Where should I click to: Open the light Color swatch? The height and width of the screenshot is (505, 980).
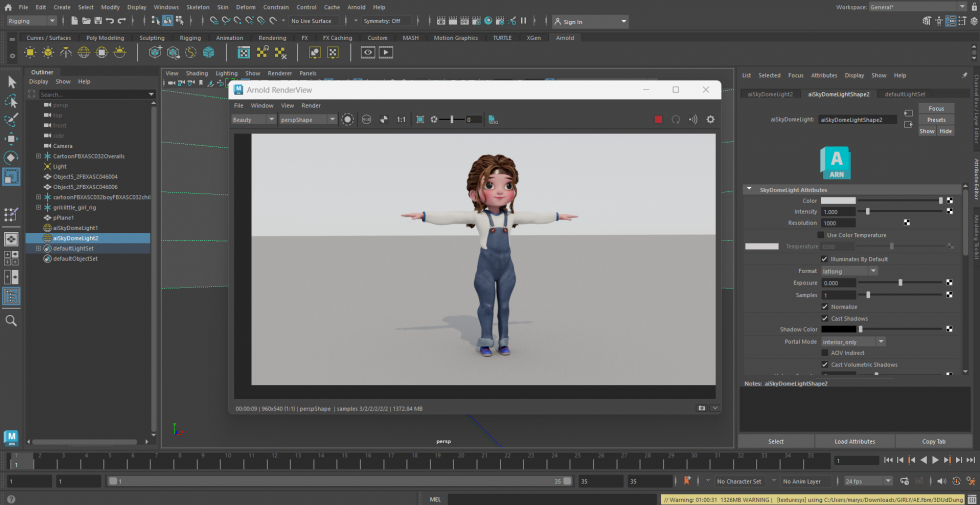(838, 201)
